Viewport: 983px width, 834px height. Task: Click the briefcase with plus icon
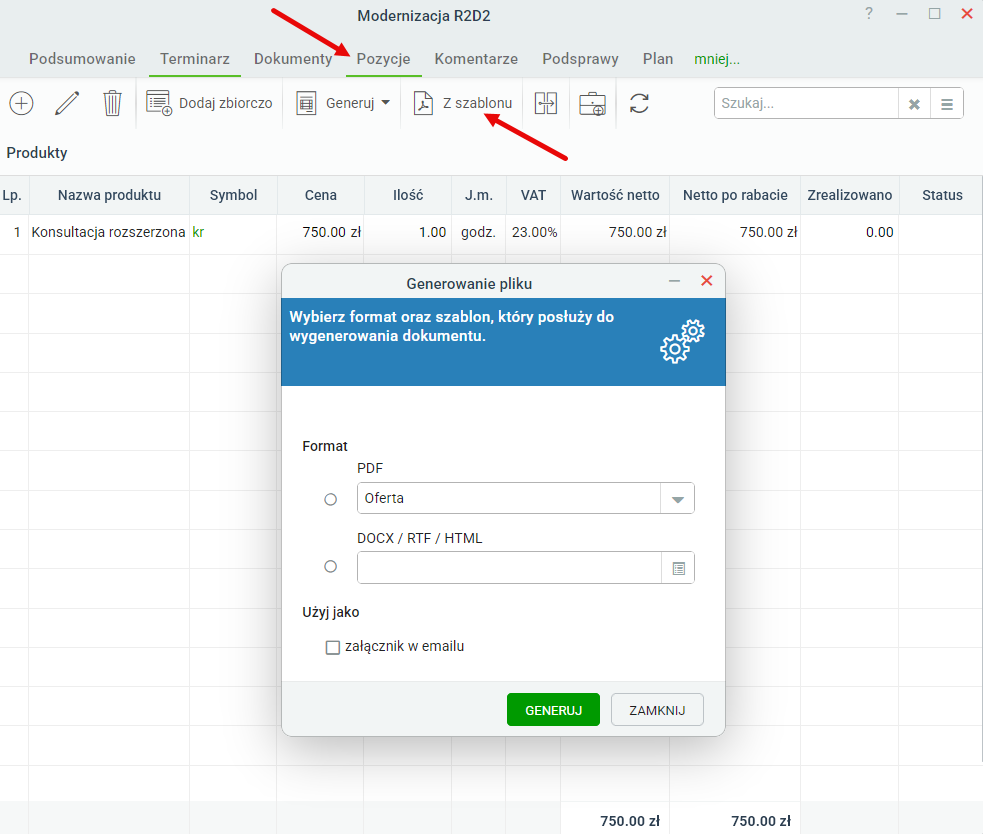point(592,103)
